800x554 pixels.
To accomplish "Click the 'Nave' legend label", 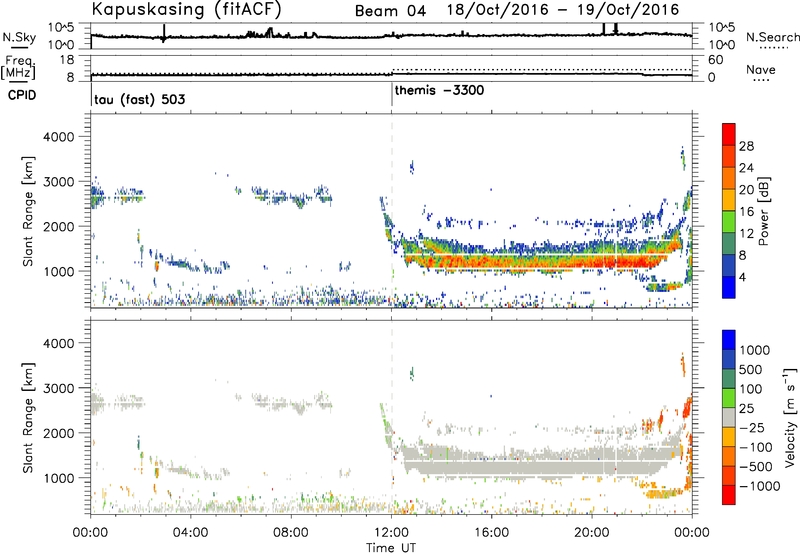I will point(761,70).
